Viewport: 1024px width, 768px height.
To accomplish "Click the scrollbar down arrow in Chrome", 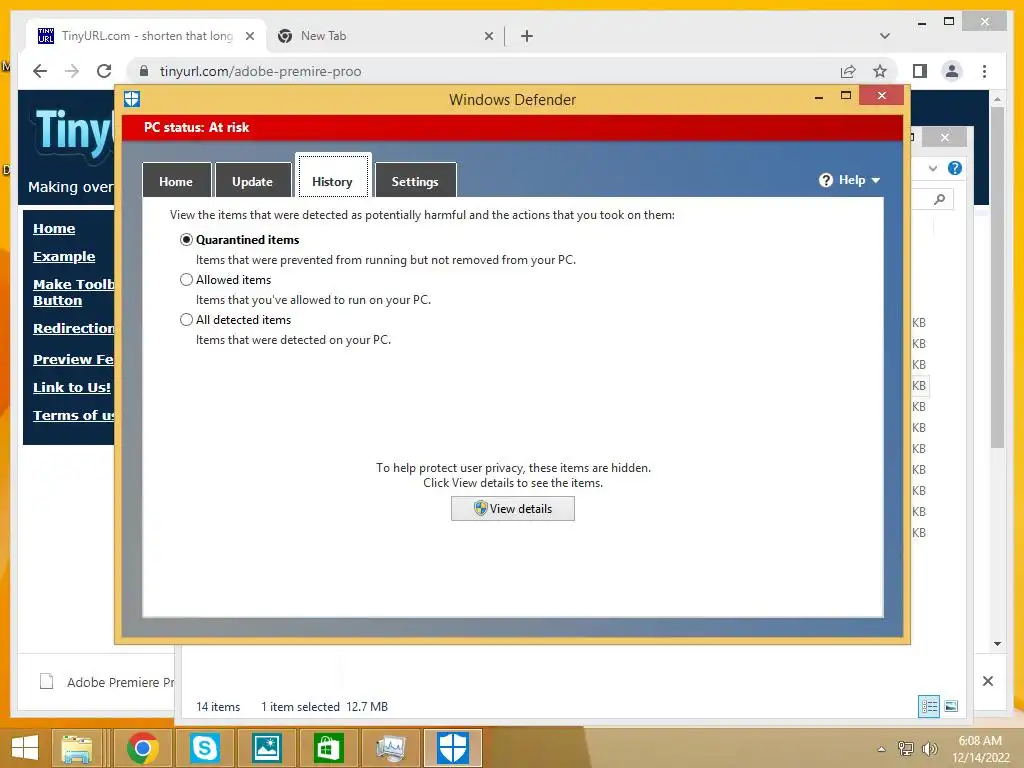I will point(997,644).
